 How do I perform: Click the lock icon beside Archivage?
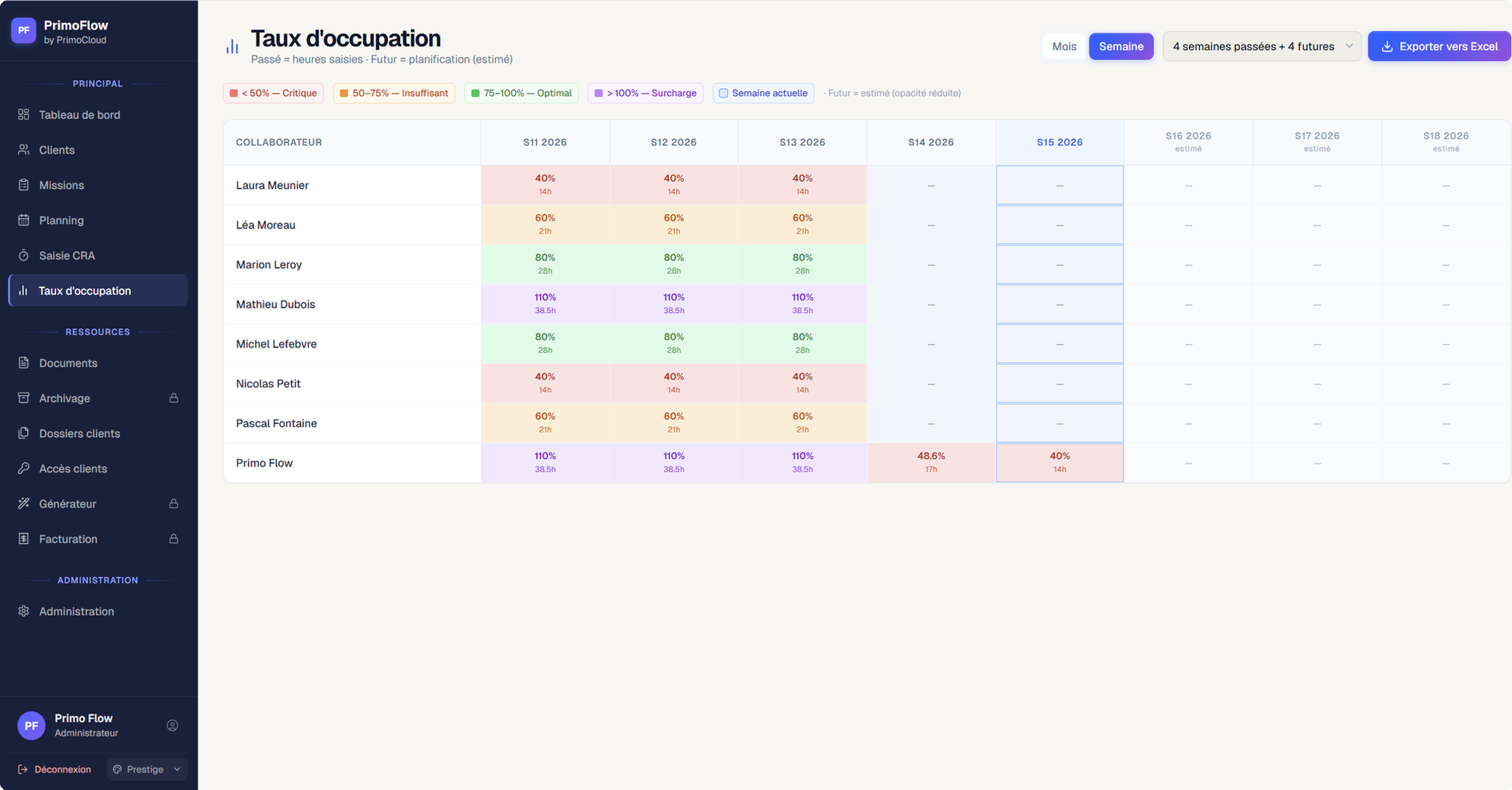coord(173,398)
